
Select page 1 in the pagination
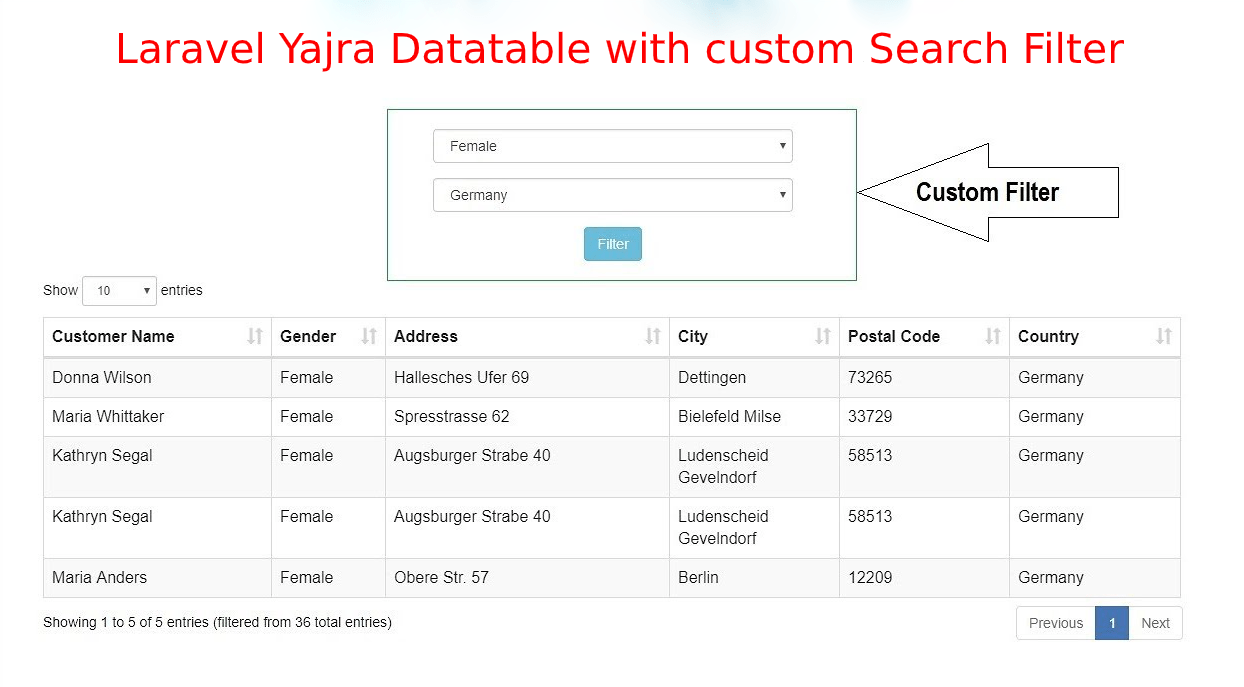1111,622
